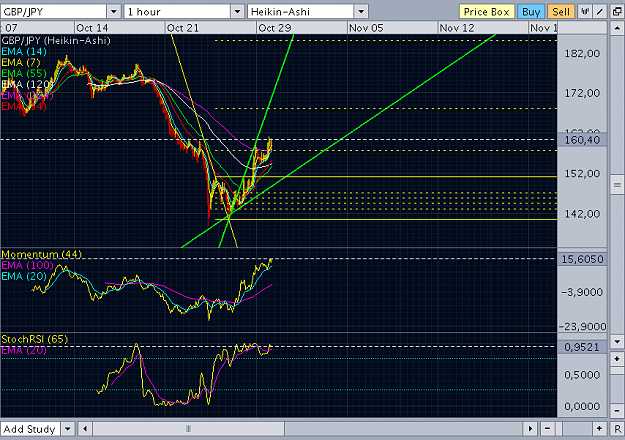The height and width of the screenshot is (440, 625).
Task: Zoom out the time axis with minus
Action: pyautogui.click(x=547, y=429)
